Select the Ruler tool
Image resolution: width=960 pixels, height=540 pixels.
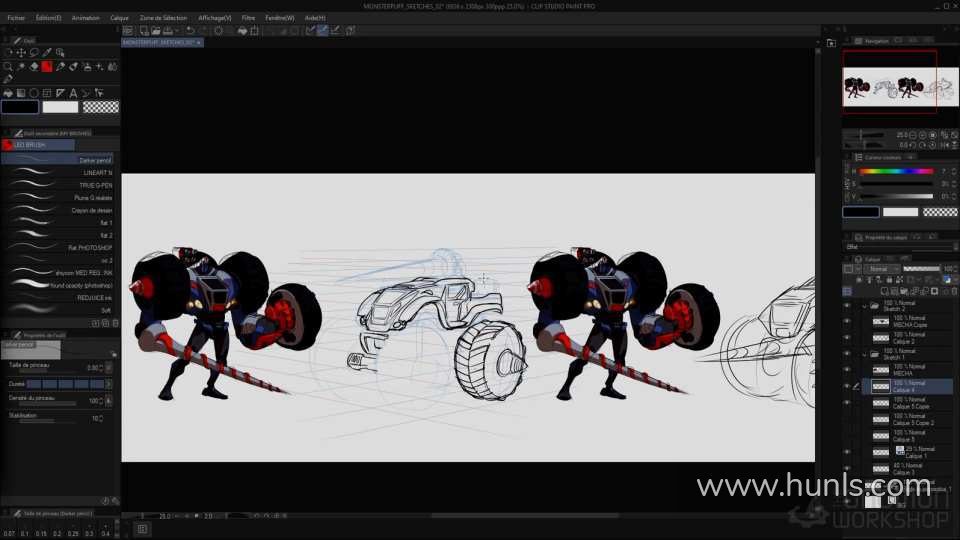tap(60, 93)
